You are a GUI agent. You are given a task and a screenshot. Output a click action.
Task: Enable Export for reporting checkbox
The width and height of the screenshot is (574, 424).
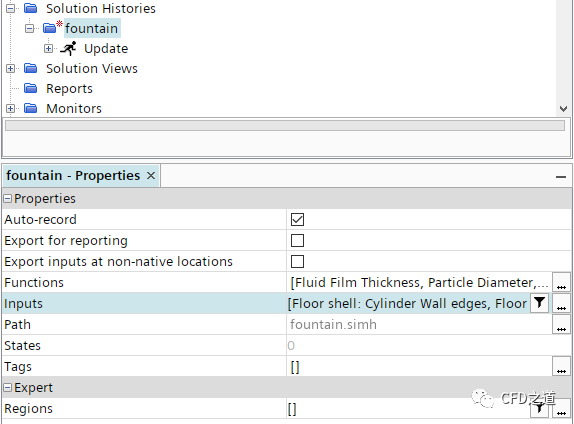click(x=297, y=241)
